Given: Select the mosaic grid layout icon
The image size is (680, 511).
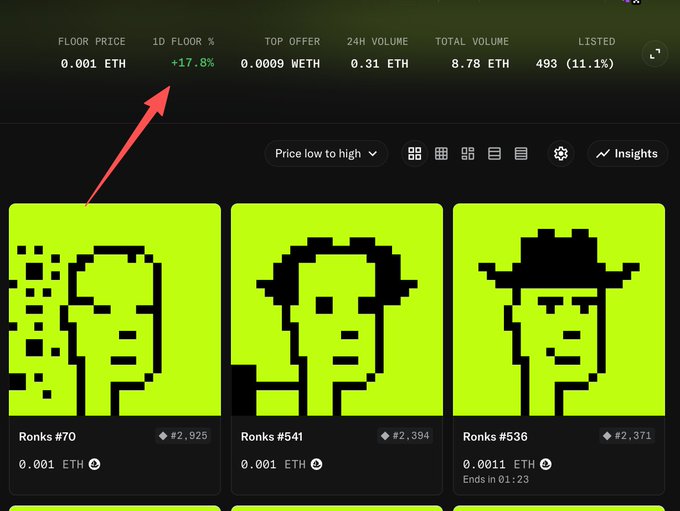Looking at the screenshot, I should (x=468, y=154).
